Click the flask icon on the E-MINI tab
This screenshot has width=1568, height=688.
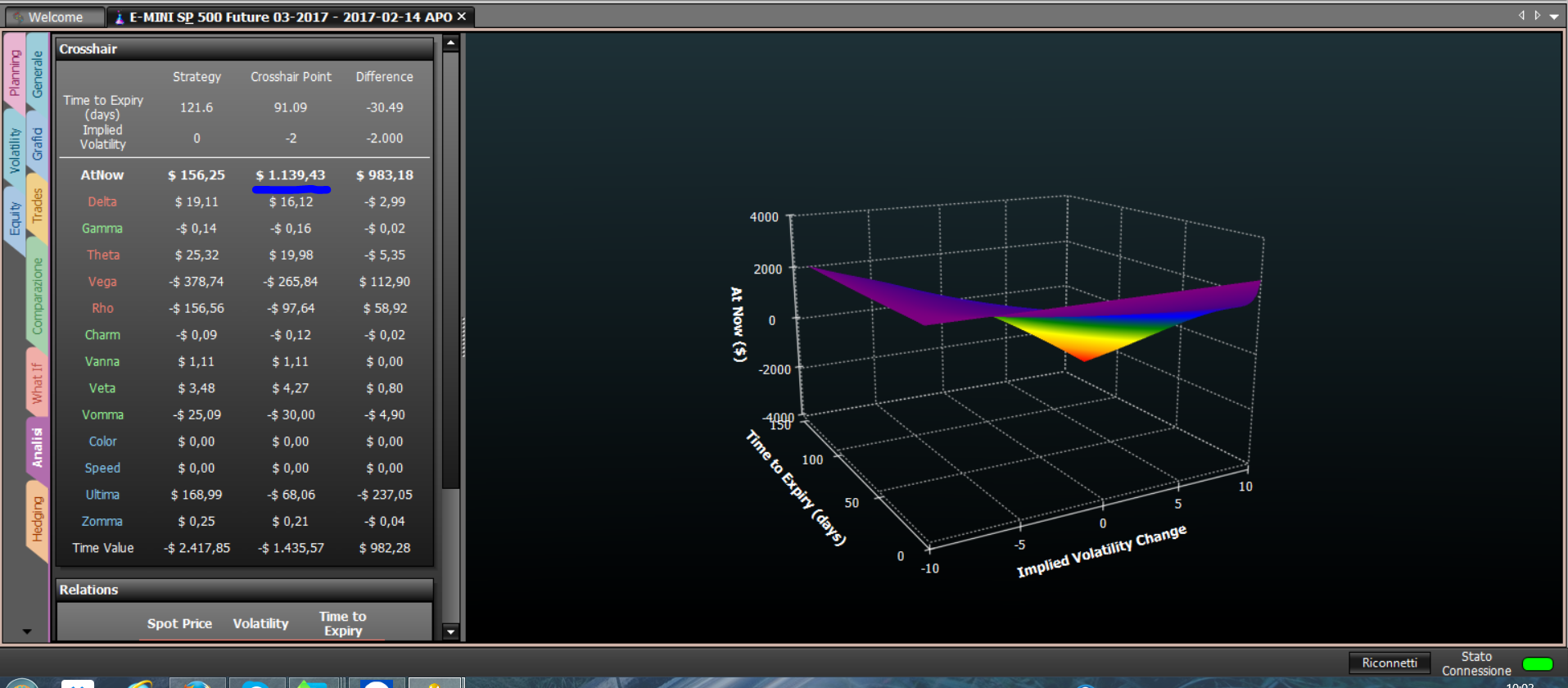119,16
